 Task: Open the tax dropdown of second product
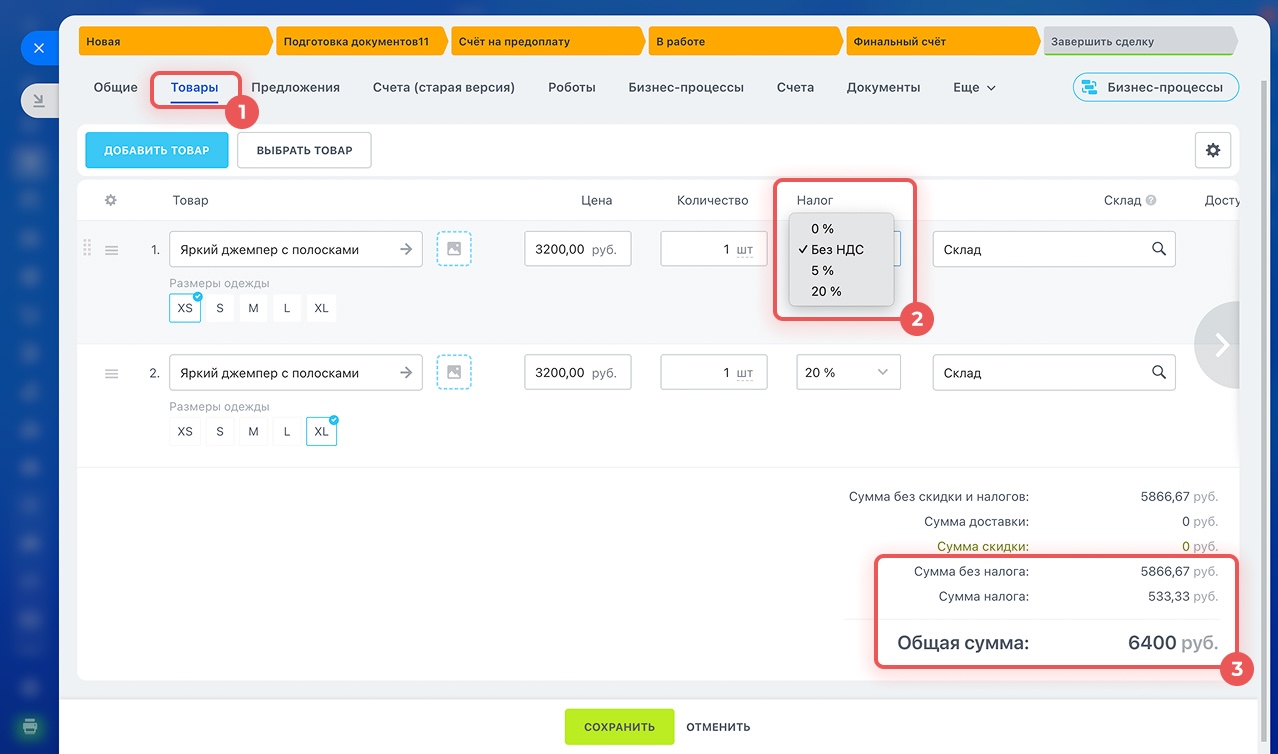[848, 372]
